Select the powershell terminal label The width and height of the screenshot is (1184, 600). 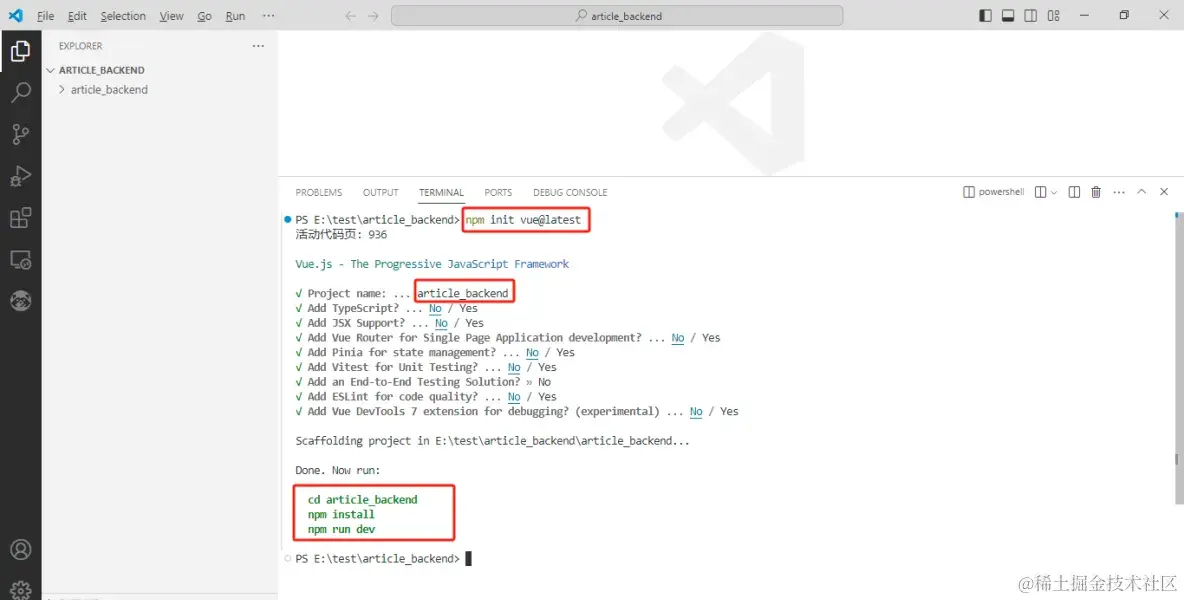pos(994,192)
